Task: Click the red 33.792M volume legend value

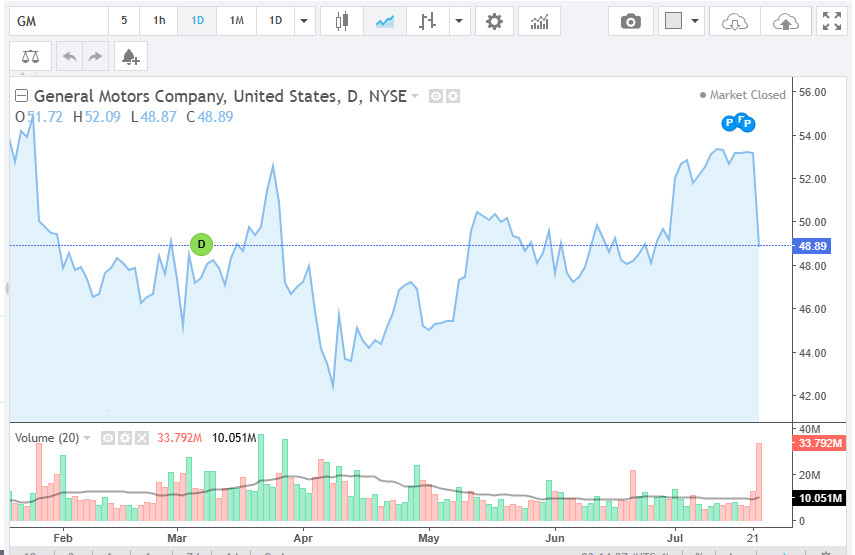Action: coord(179,438)
